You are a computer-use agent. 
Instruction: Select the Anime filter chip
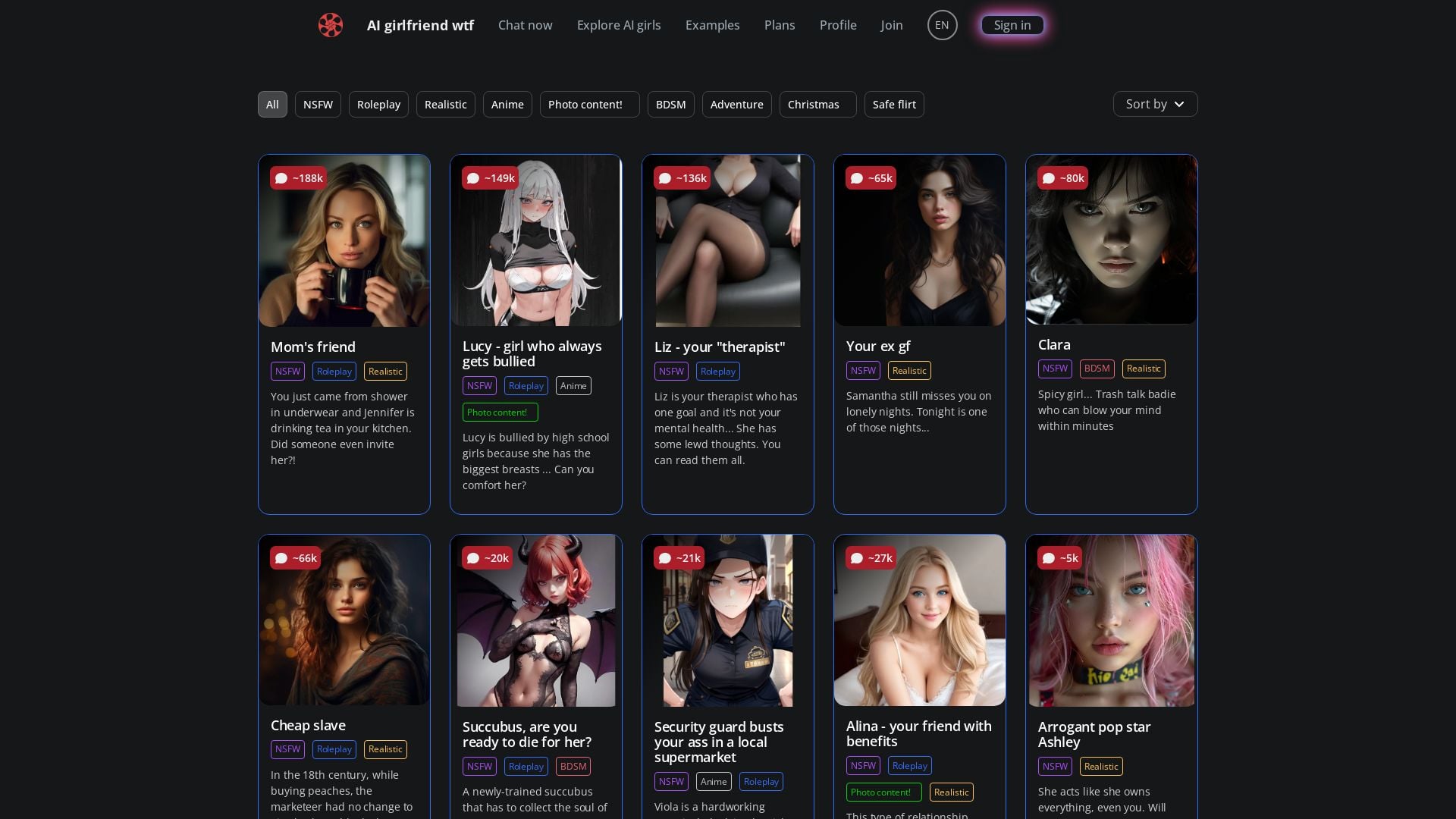point(507,104)
